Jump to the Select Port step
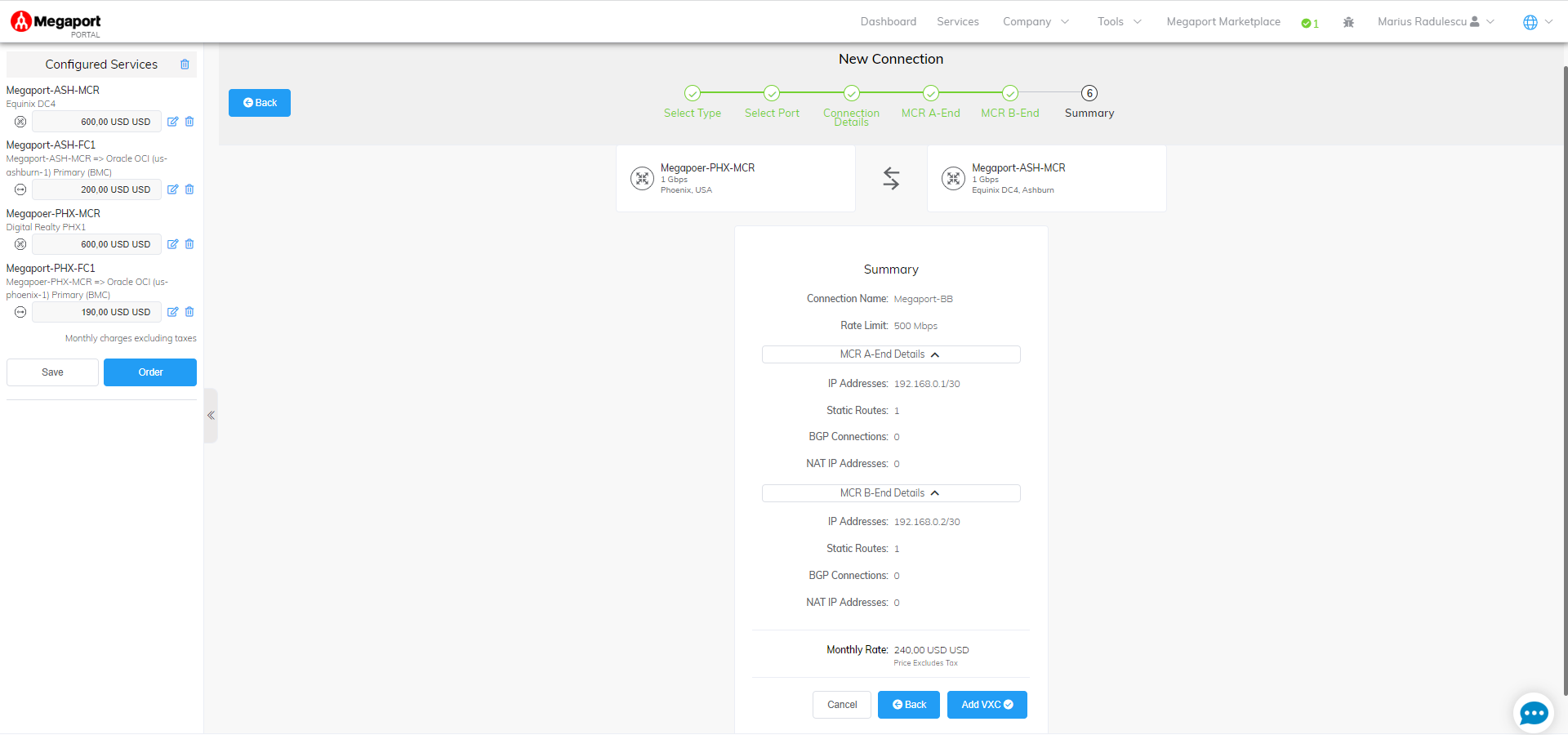This screenshot has height=735, width=1568. click(772, 103)
